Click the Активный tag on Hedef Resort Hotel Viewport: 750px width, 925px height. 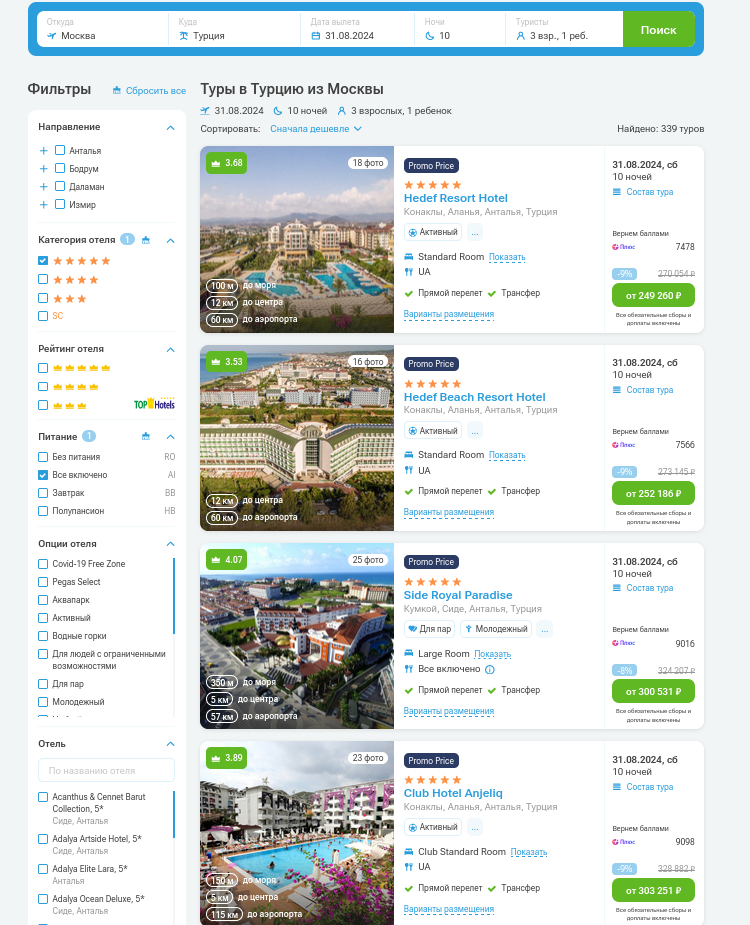[433, 232]
